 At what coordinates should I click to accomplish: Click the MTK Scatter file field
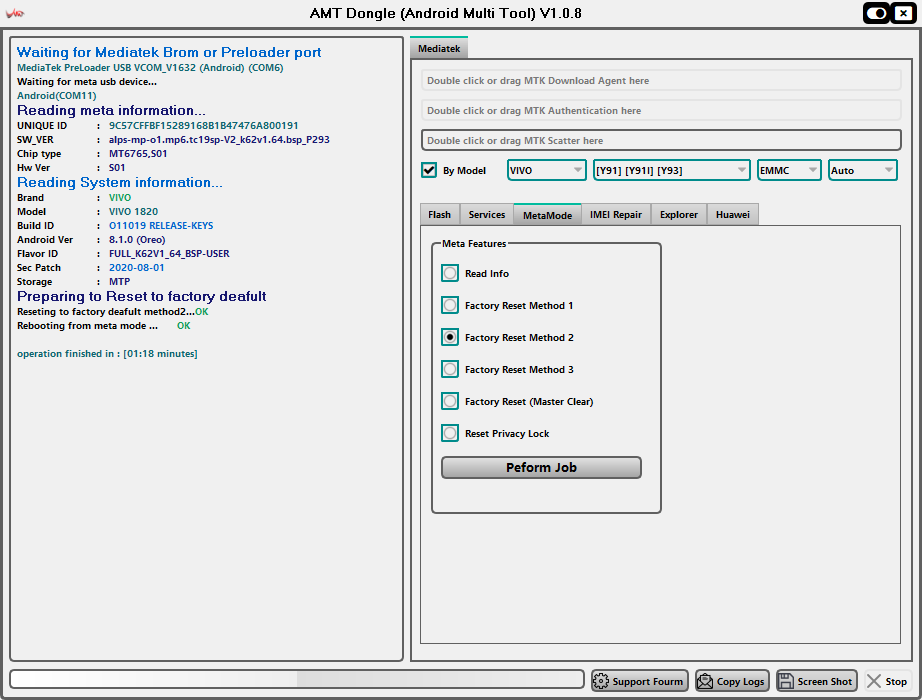pyautogui.click(x=661, y=140)
